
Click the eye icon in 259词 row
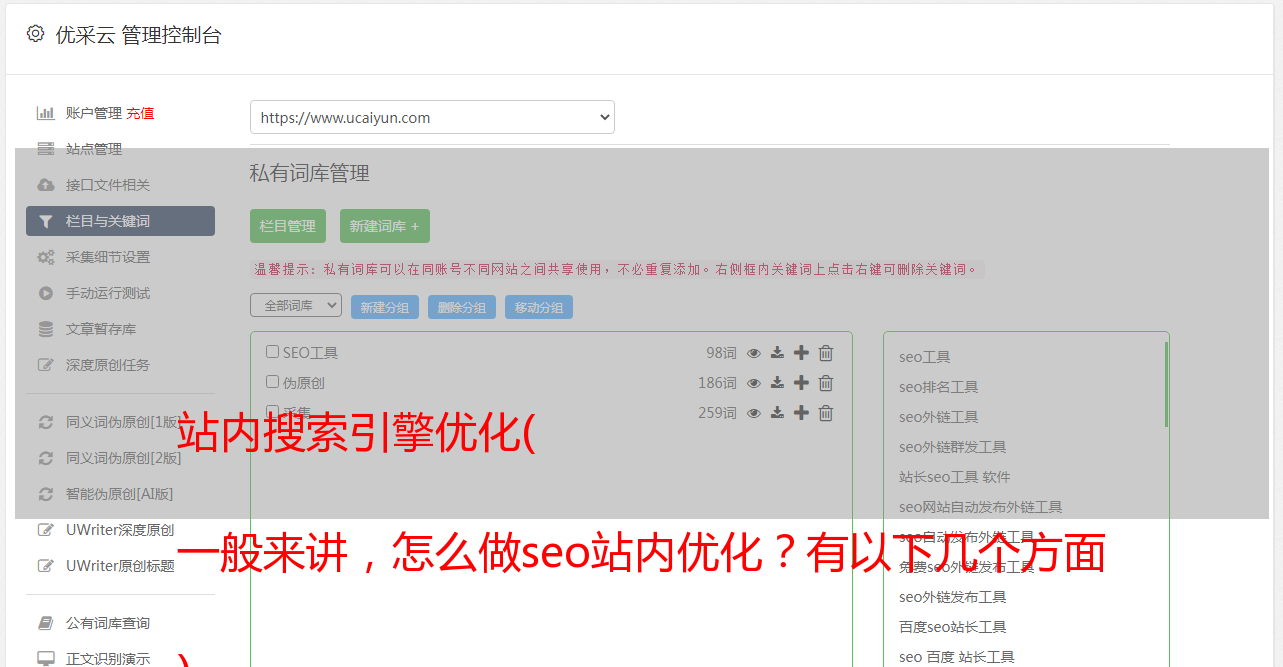(754, 413)
